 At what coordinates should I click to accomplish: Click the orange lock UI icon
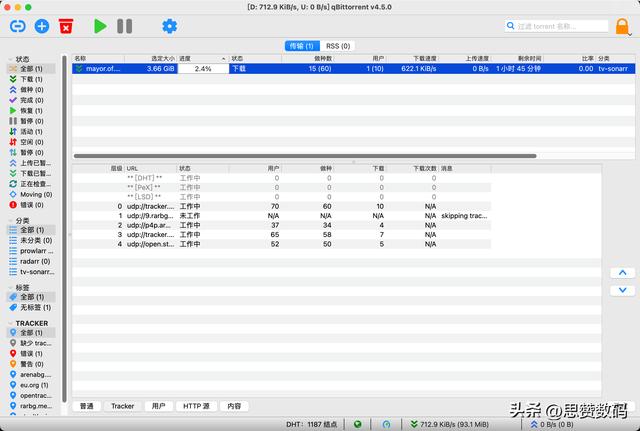pyautogui.click(x=622, y=27)
